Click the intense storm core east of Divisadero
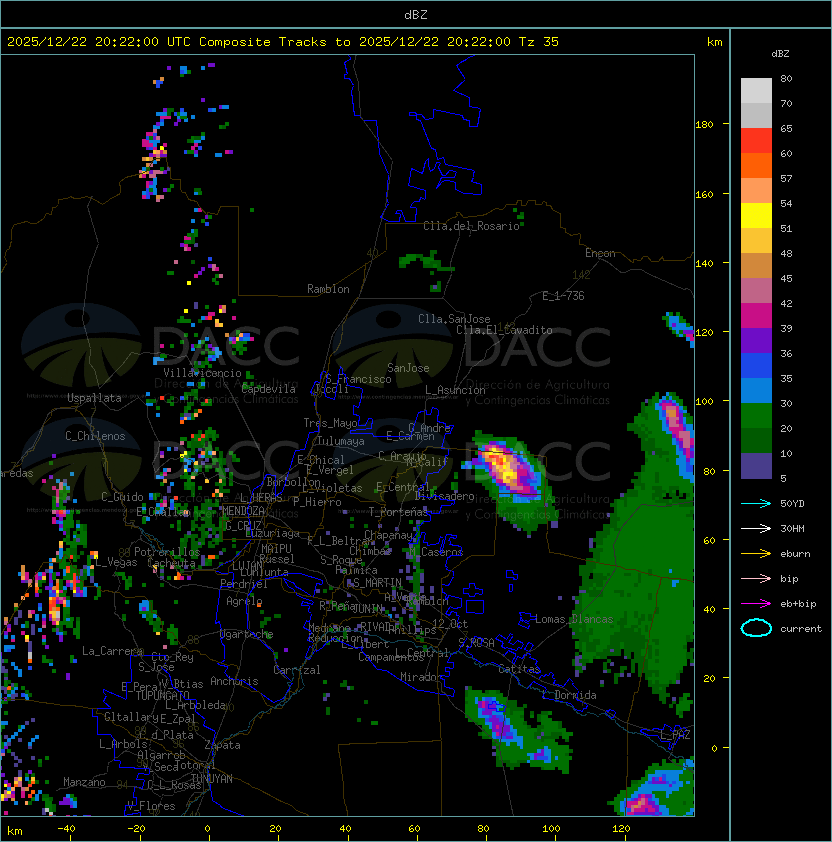Viewport: 832px width, 842px height. click(x=505, y=467)
